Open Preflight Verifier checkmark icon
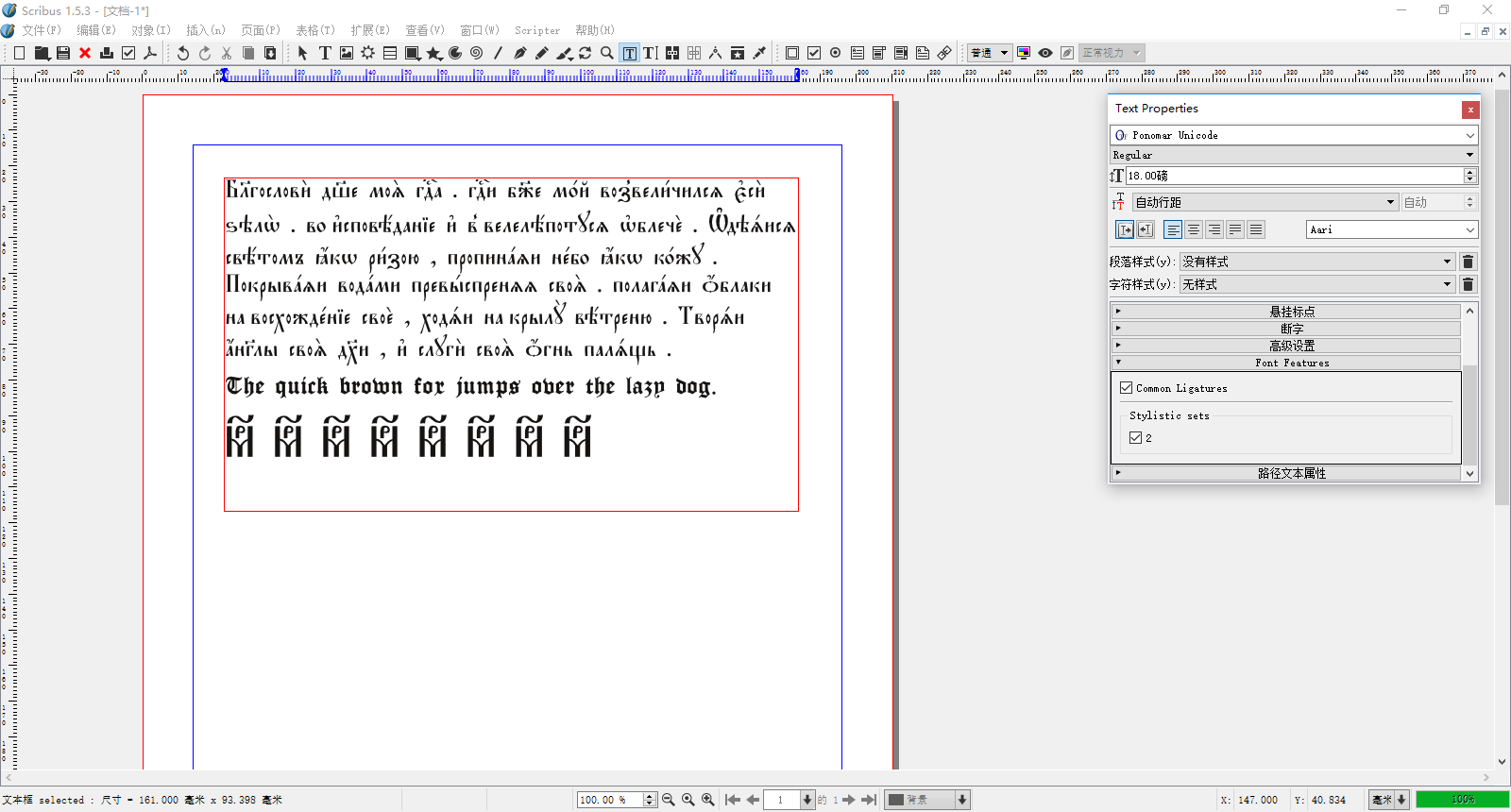1511x812 pixels. (x=128, y=53)
